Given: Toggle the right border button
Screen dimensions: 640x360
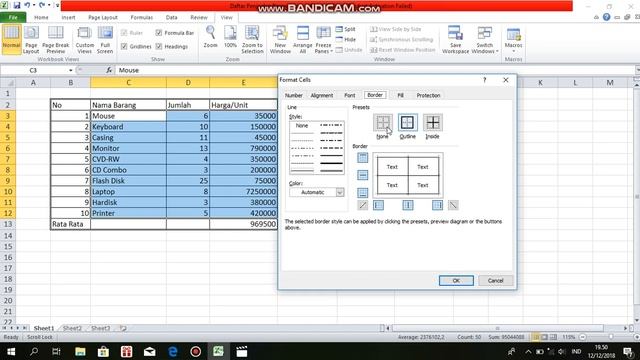Looking at the screenshot, I should 437,205.
